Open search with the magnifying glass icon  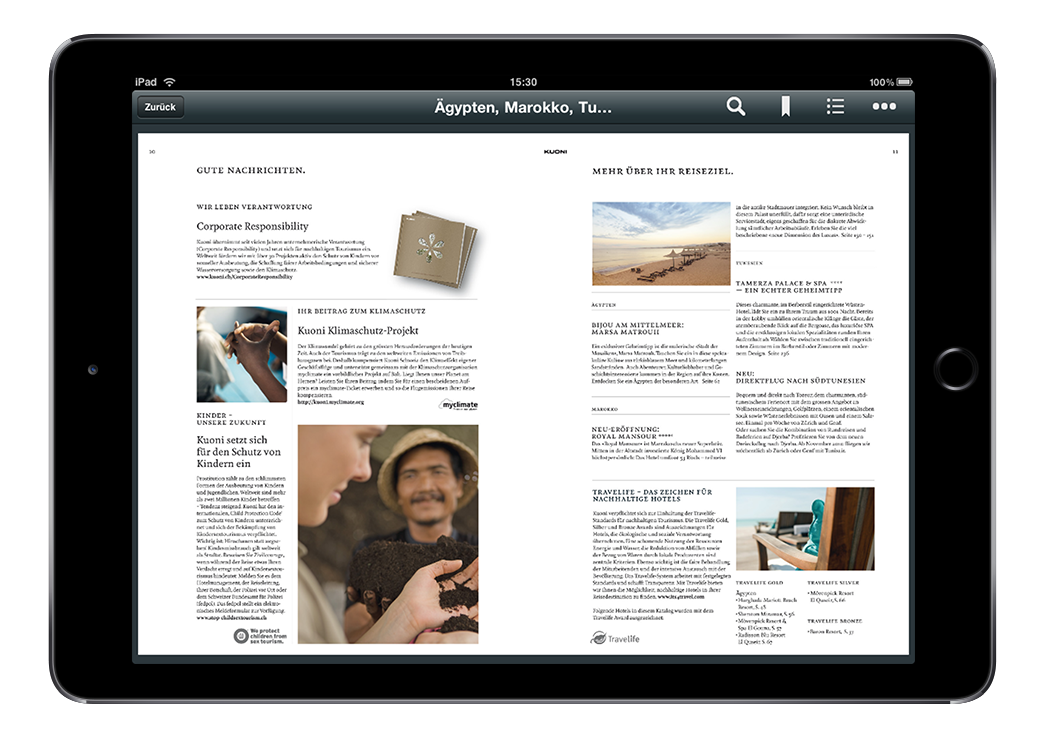click(736, 107)
